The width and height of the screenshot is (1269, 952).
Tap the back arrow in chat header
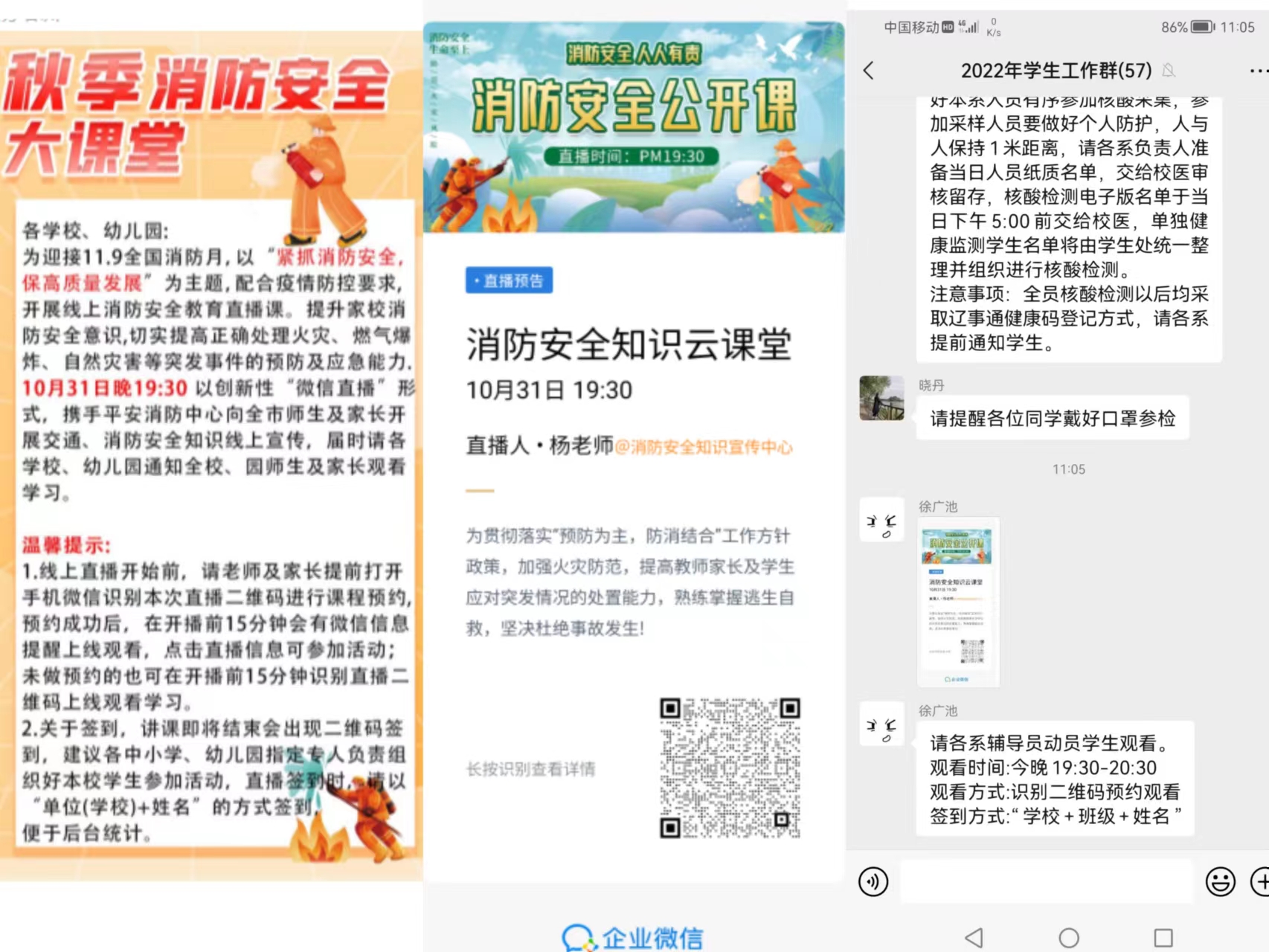(868, 71)
